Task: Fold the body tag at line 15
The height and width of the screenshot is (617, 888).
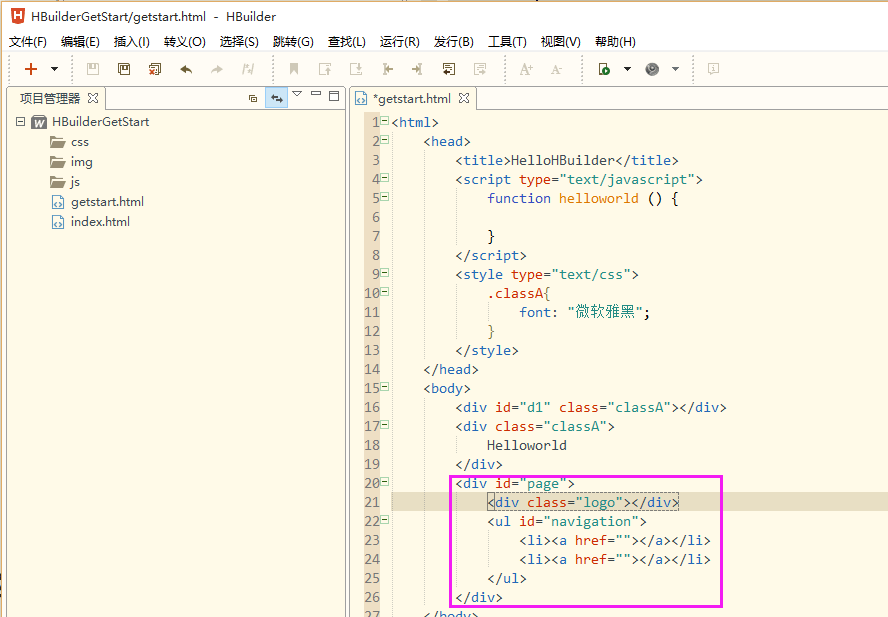Action: 385,386
